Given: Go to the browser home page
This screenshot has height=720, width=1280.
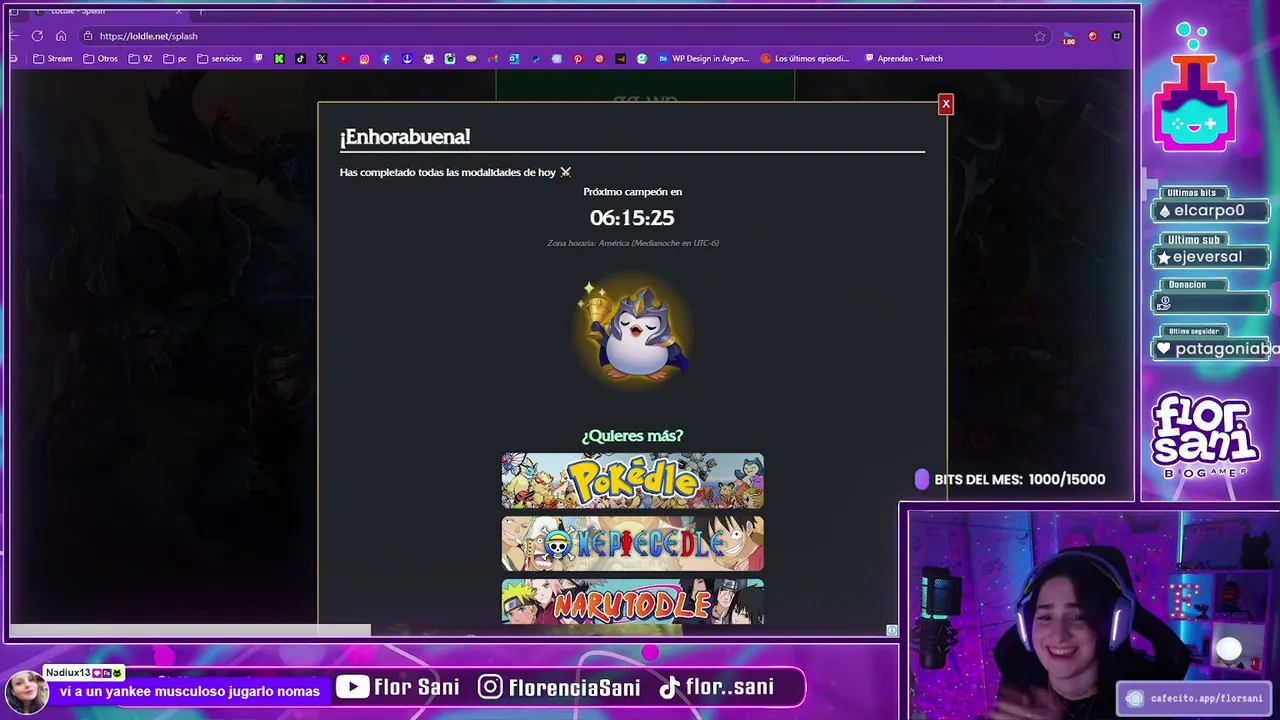Looking at the screenshot, I should click(61, 36).
